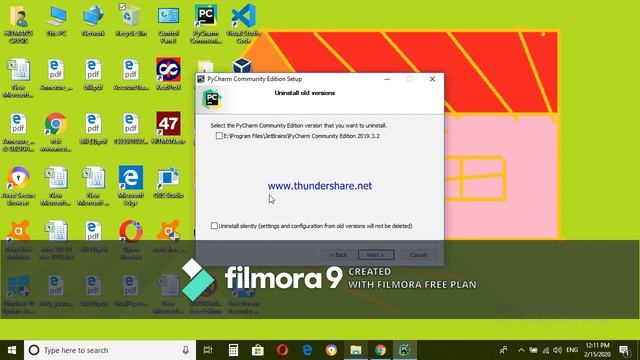Open the volume control tray icon

558,350
